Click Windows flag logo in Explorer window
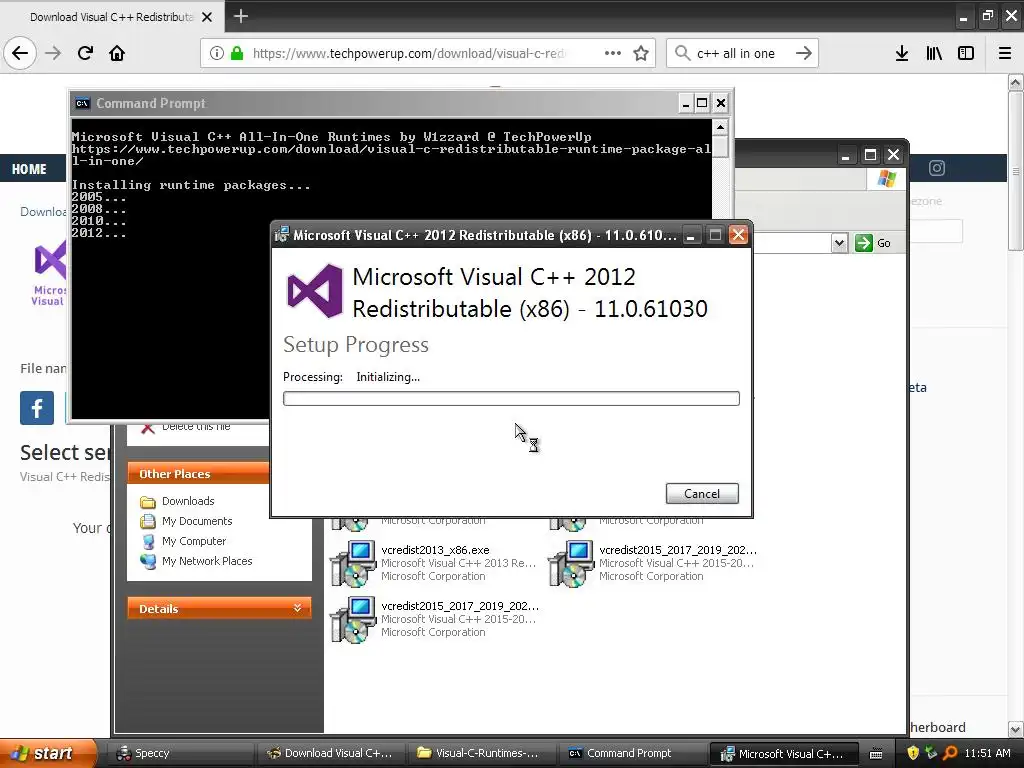 point(887,178)
